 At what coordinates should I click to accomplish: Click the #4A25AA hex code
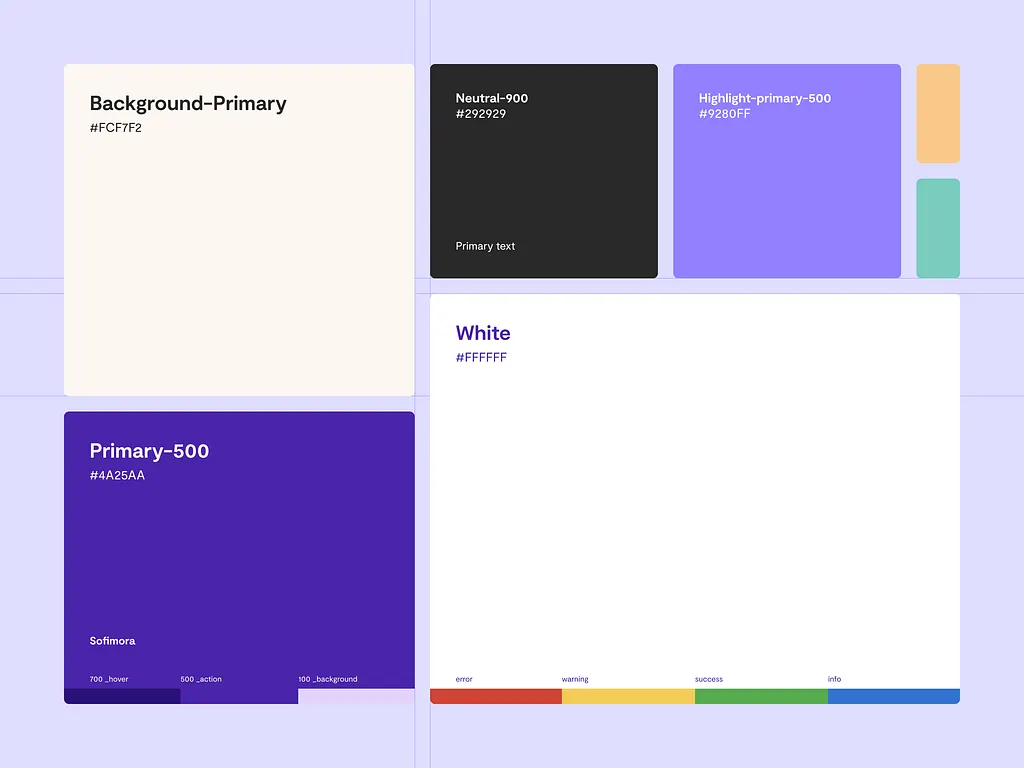tap(117, 476)
